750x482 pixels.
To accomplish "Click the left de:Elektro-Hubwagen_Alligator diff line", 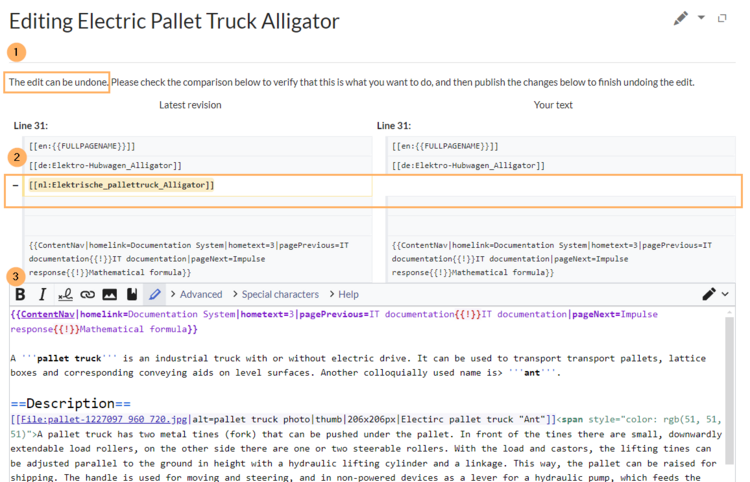I will 105,165.
